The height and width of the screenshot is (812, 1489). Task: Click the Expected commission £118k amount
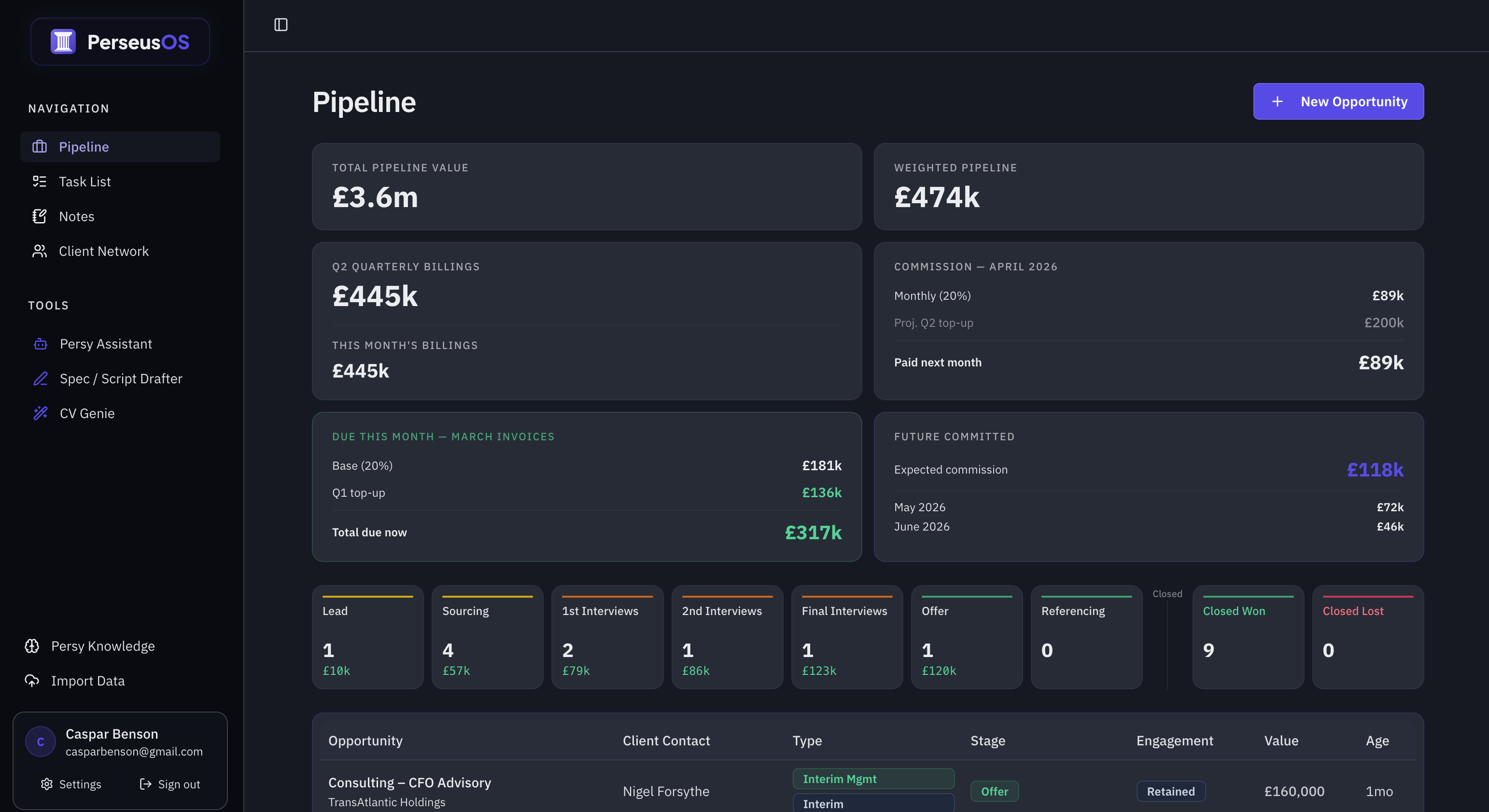1375,469
